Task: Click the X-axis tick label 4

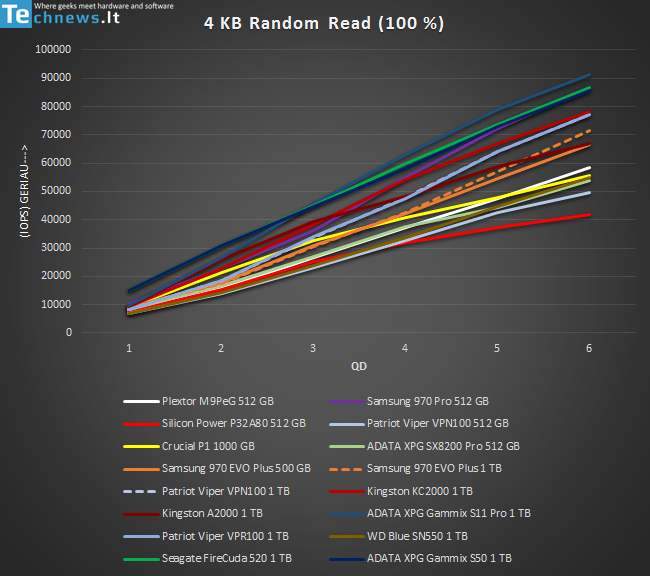Action: point(405,348)
